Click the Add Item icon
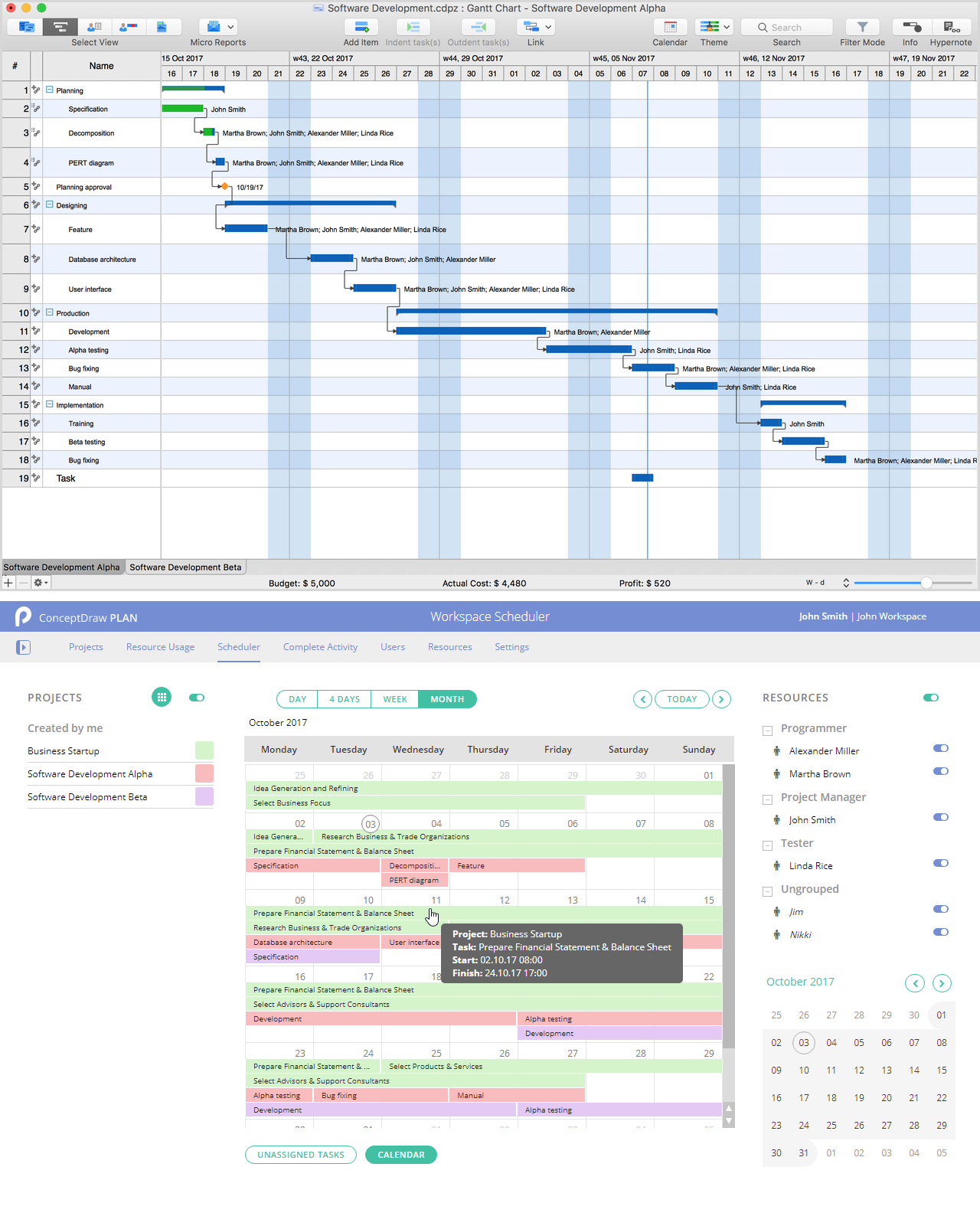 [x=361, y=27]
